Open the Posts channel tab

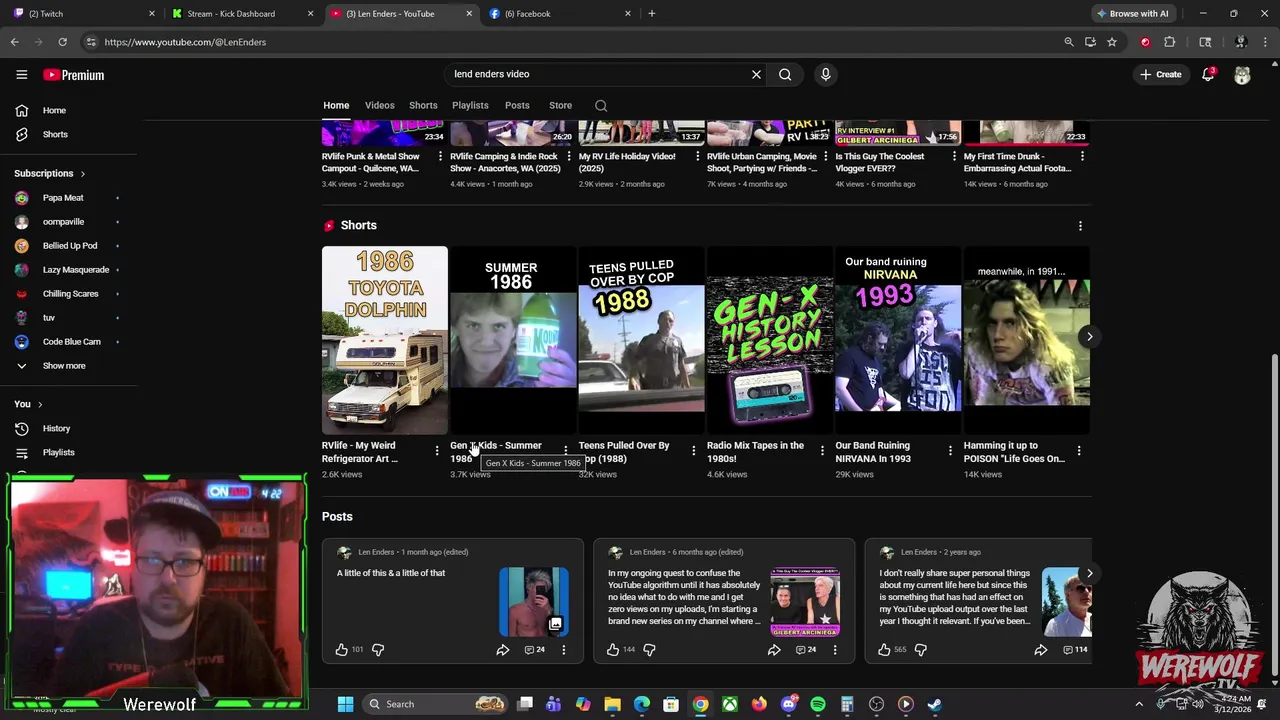tap(517, 105)
